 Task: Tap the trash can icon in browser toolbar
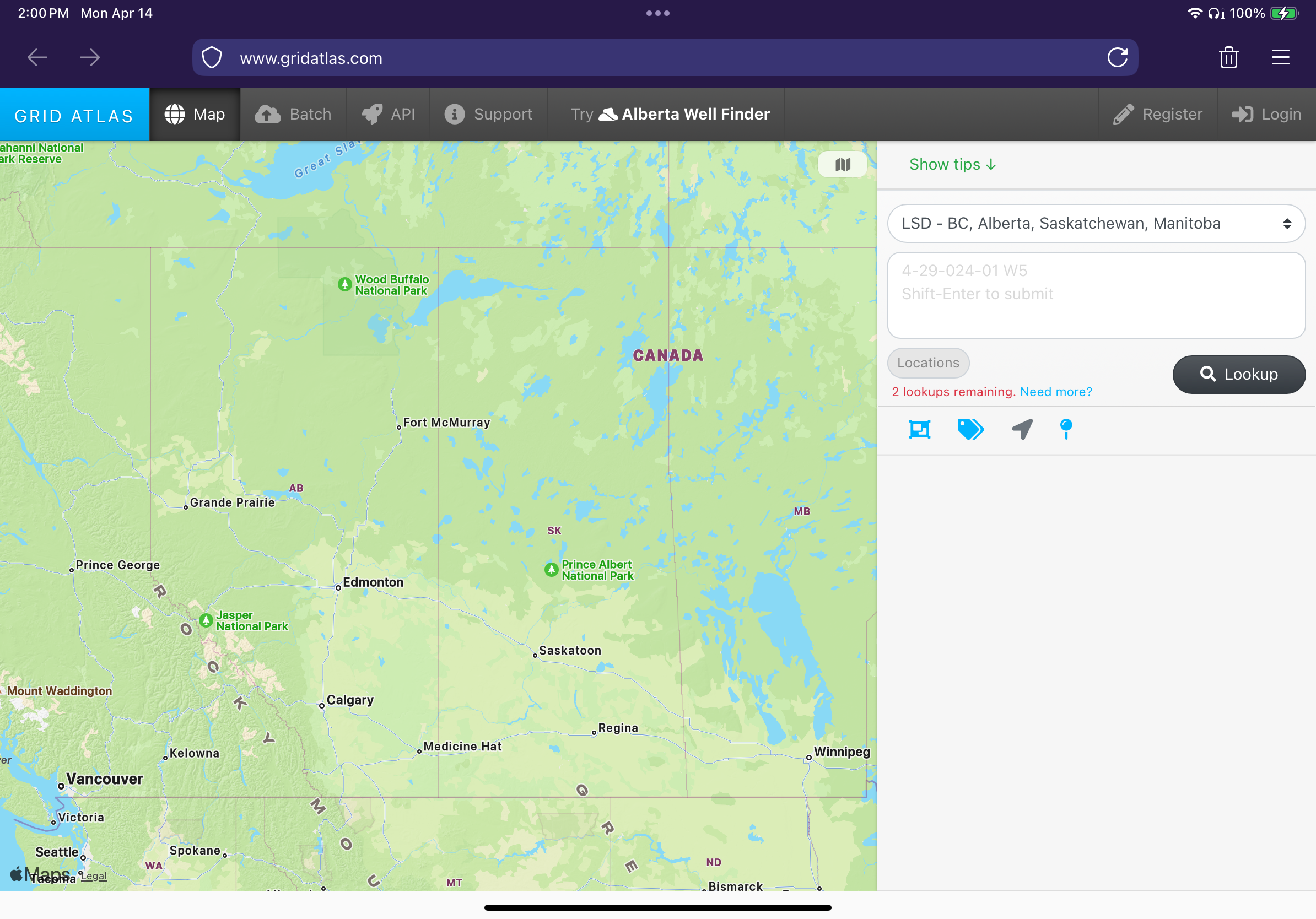coord(1228,57)
